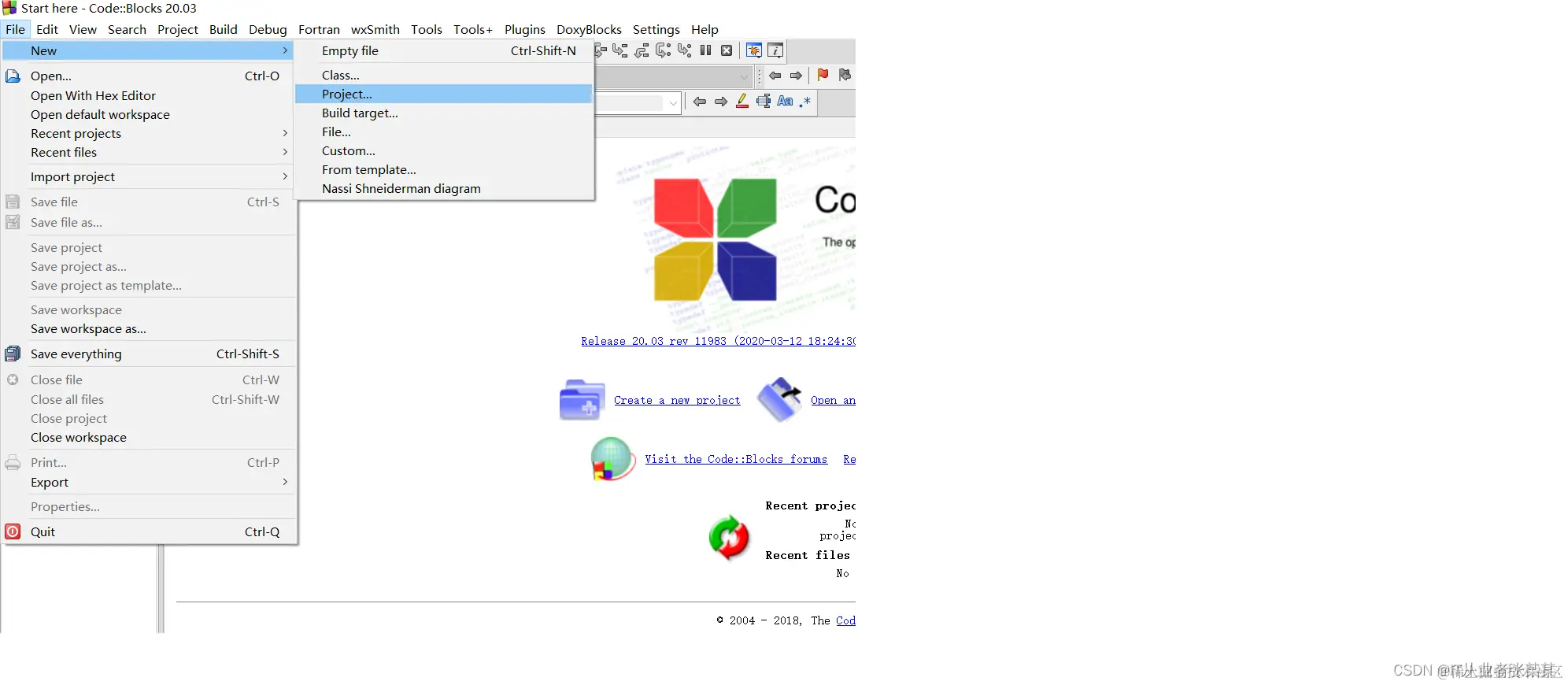
Task: Open debugger Various info icon
Action: (775, 50)
